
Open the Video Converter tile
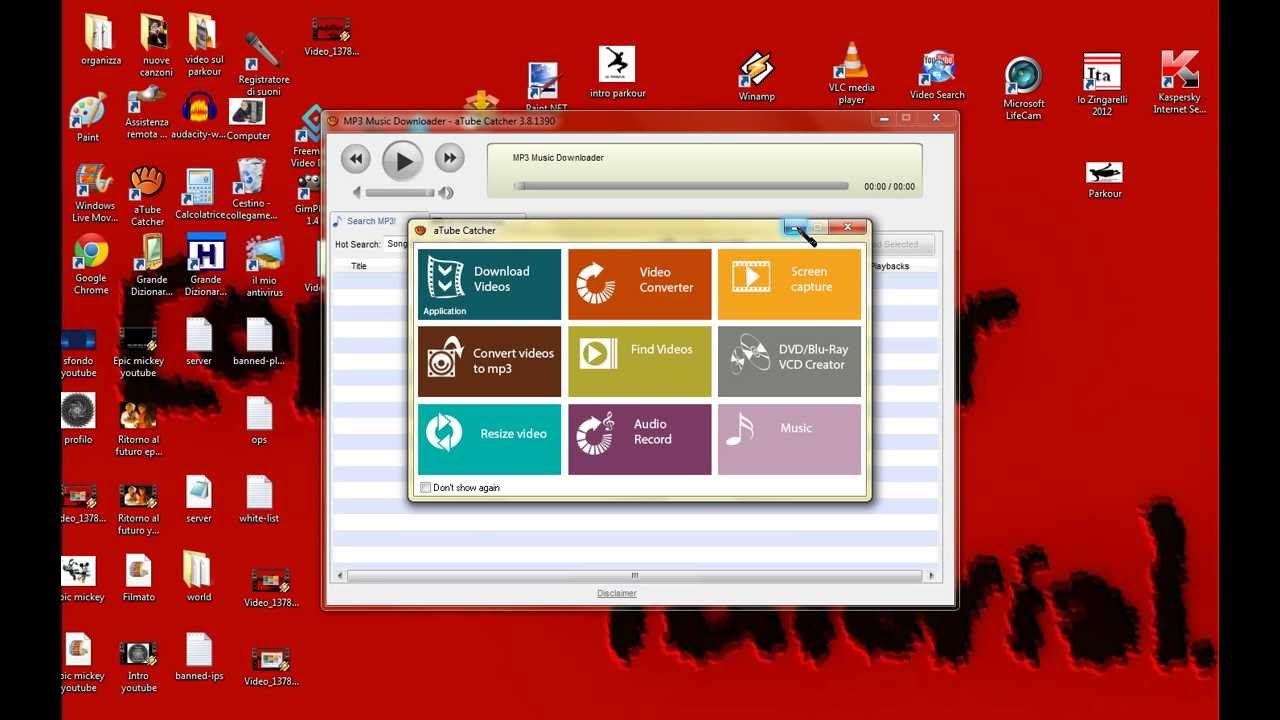tap(640, 285)
